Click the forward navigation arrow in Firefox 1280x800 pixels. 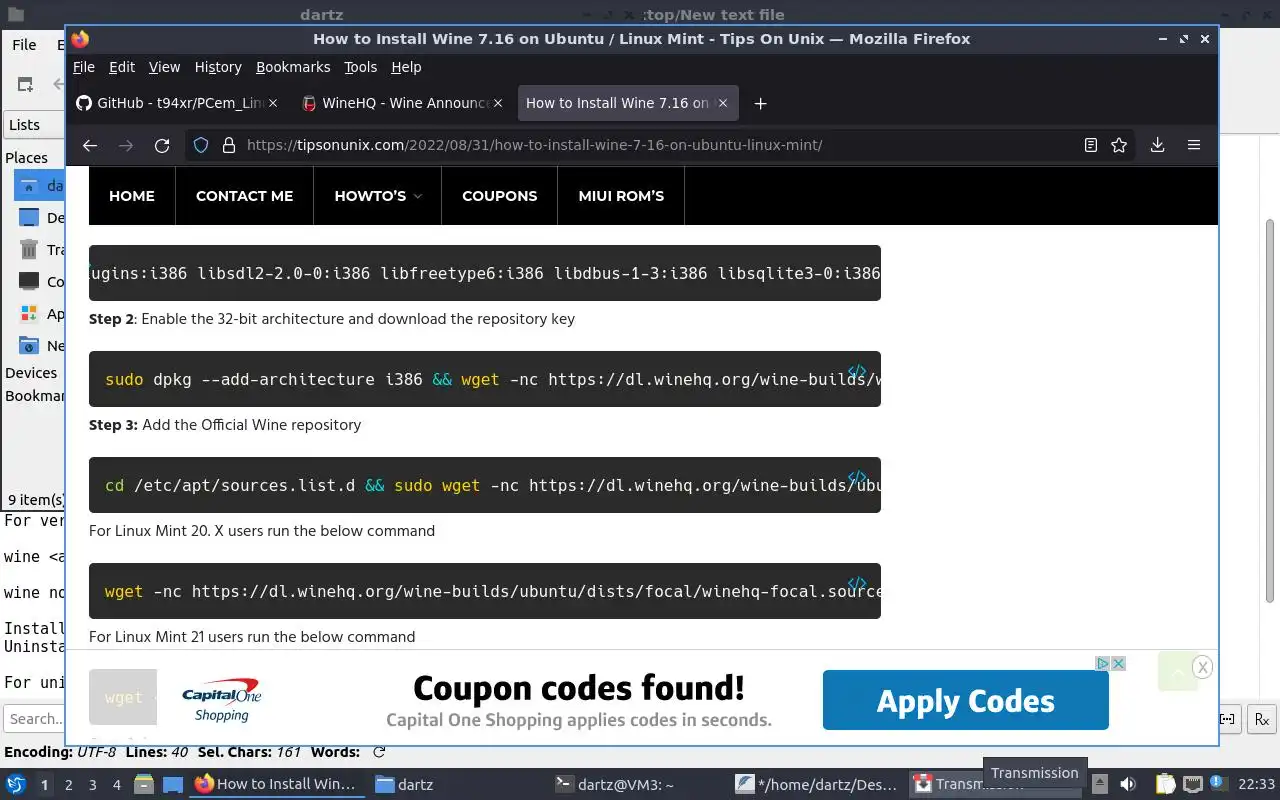pos(126,145)
